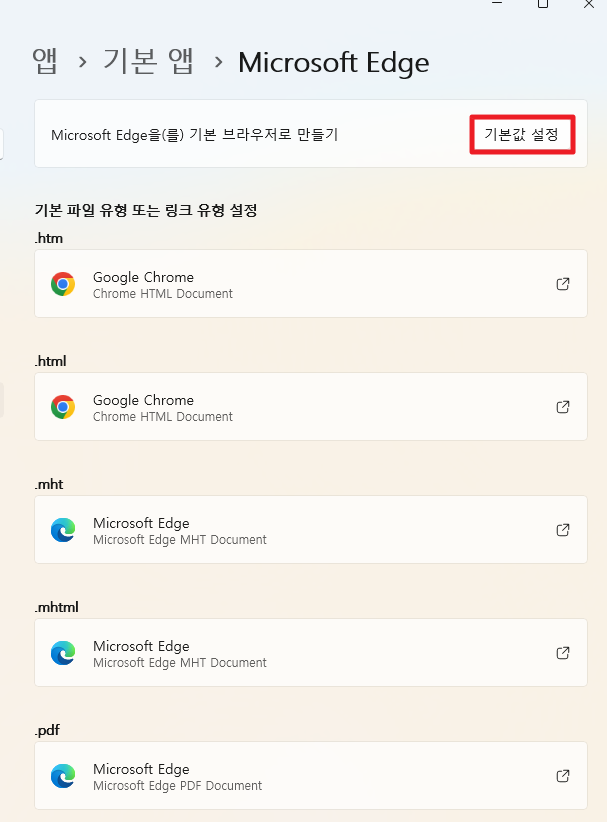This screenshot has width=607, height=822.
Task: Click the Edge icon in the .mht row
Action: [x=63, y=530]
